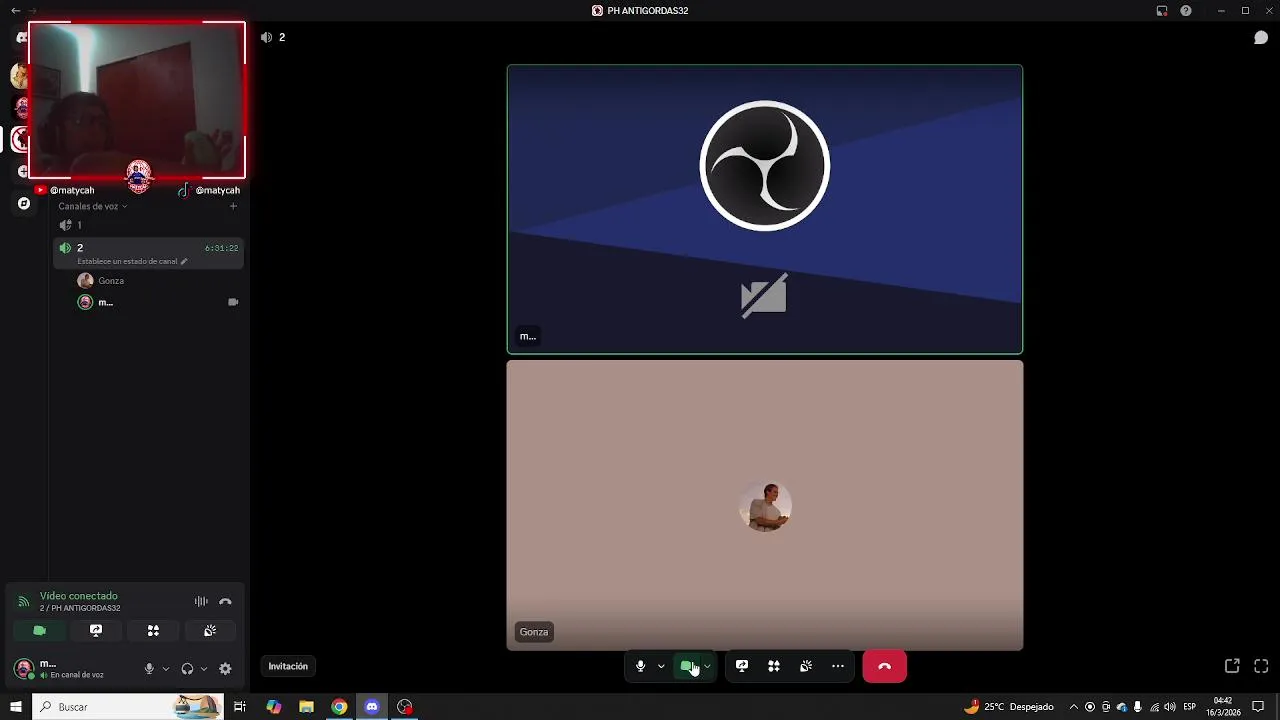The width and height of the screenshot is (1280, 720).
Task: Open noise suppression waveform icon
Action: tap(201, 601)
